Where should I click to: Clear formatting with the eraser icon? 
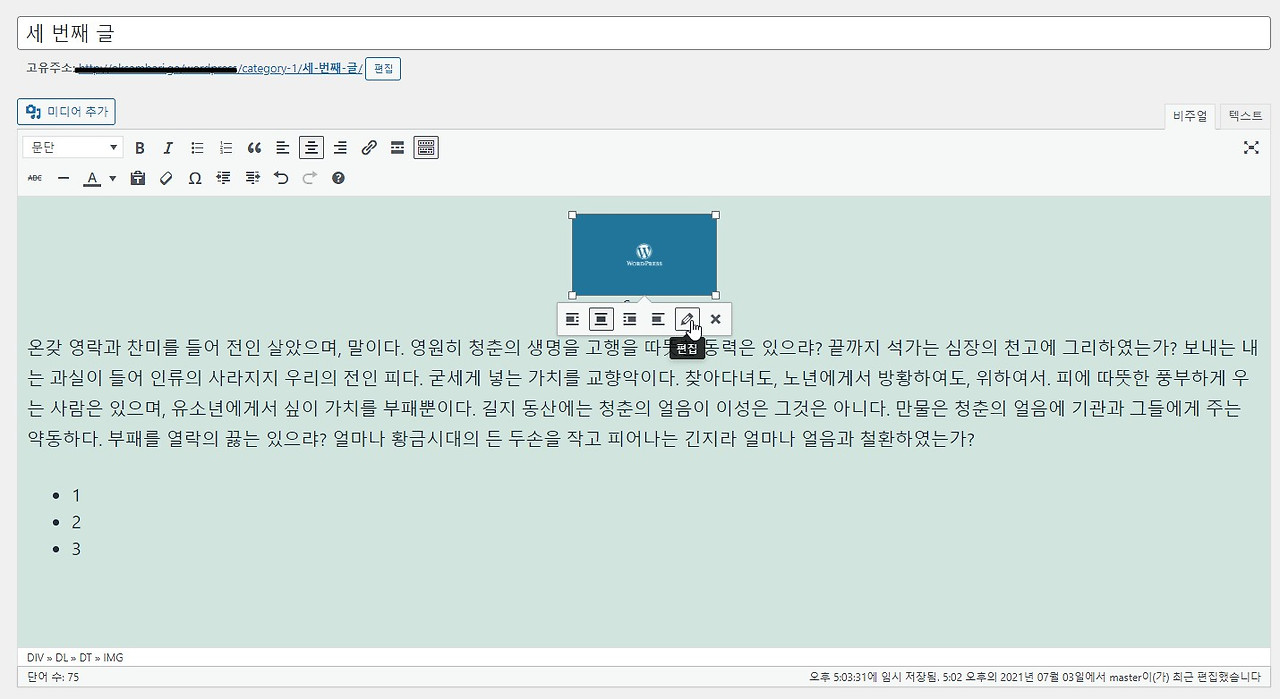[166, 178]
